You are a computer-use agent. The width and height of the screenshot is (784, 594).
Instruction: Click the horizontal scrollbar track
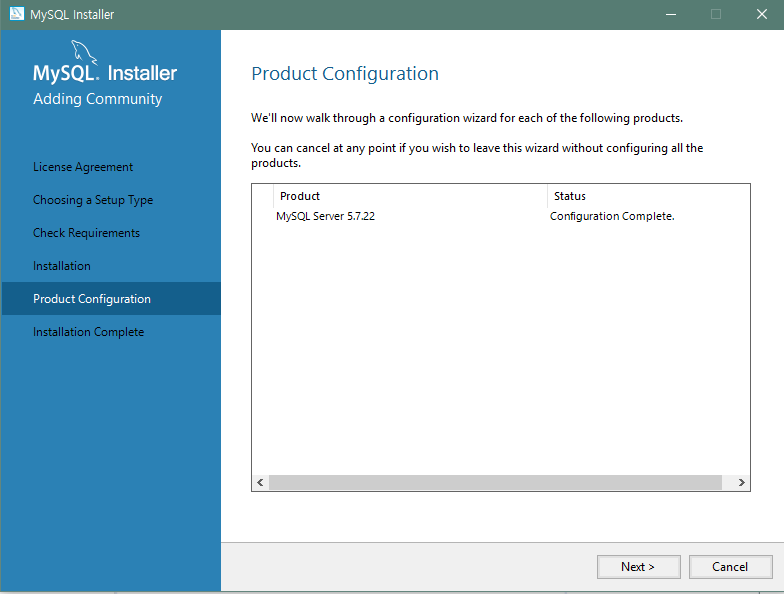495,482
